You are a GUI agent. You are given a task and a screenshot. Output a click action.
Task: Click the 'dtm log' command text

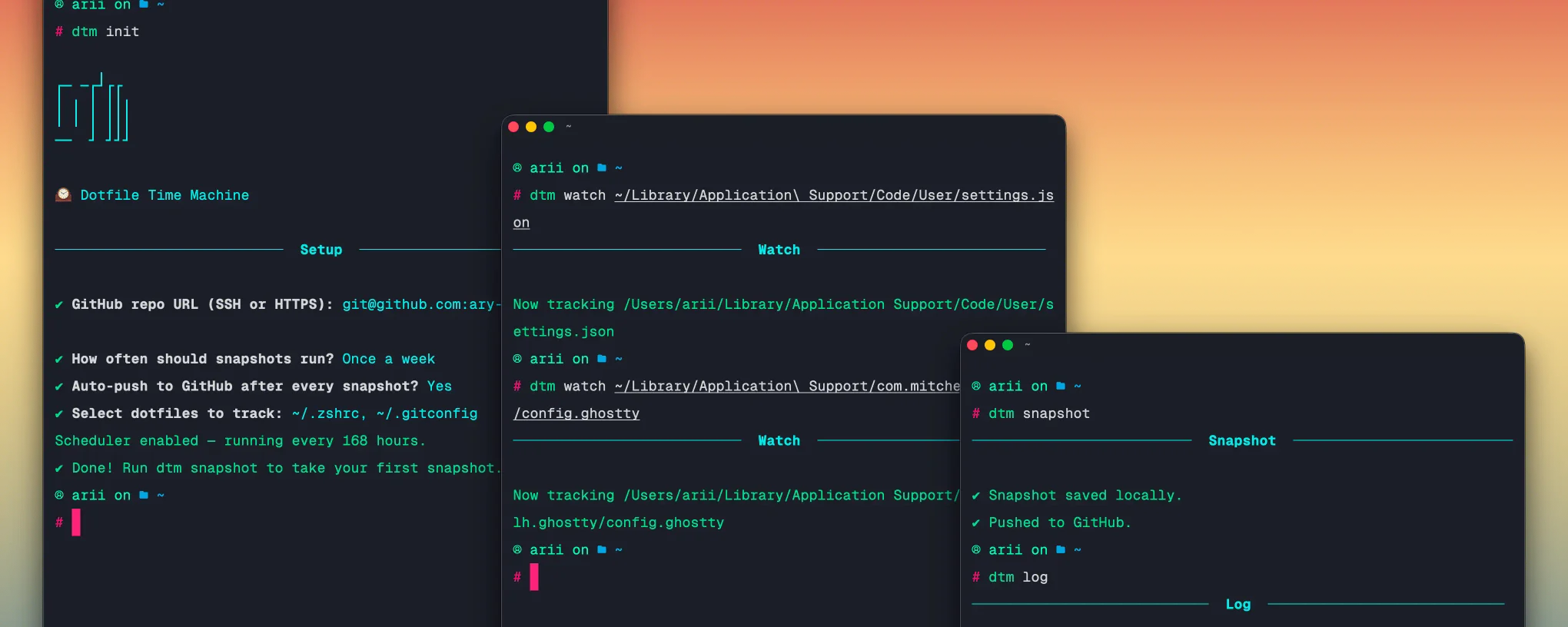tap(1018, 577)
